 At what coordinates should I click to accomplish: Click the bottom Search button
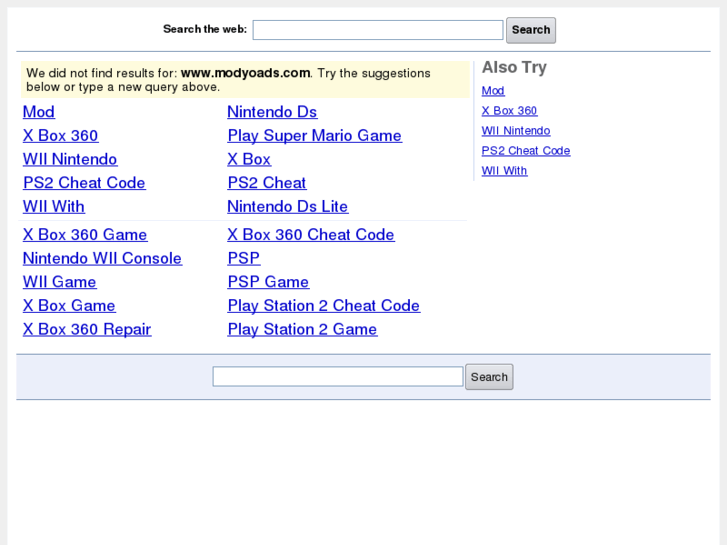489,377
